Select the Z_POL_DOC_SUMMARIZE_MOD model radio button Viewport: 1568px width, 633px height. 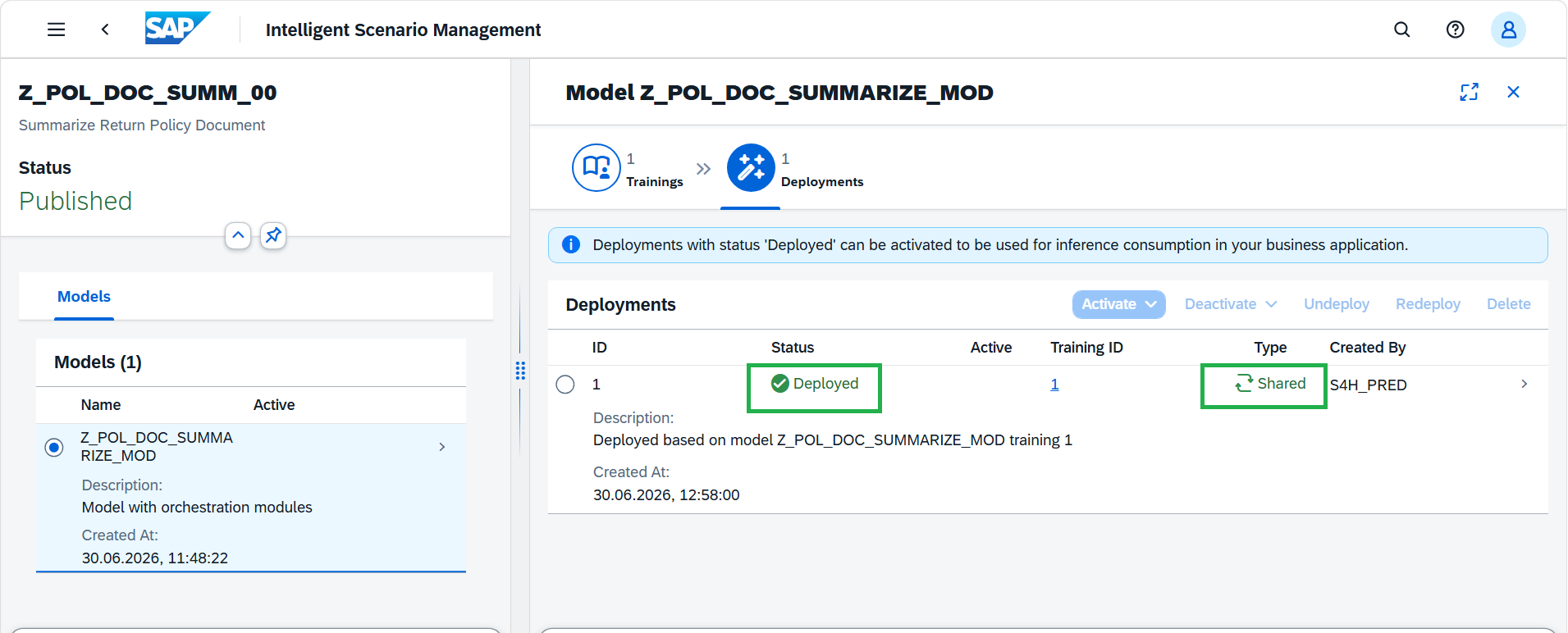(x=54, y=447)
